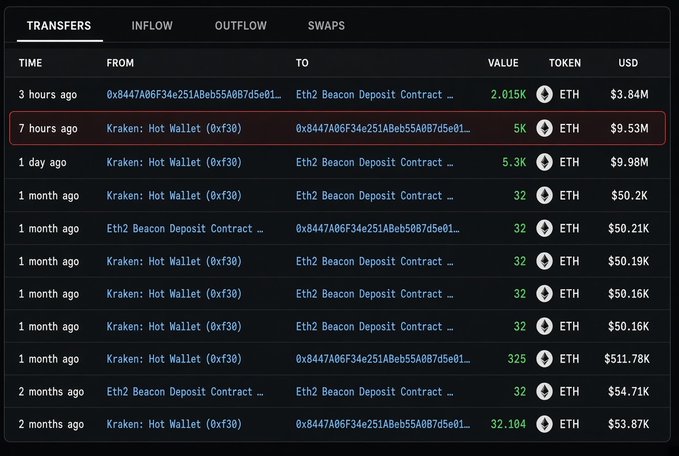
Task: Open the Outflow tab
Action: pyautogui.click(x=241, y=26)
